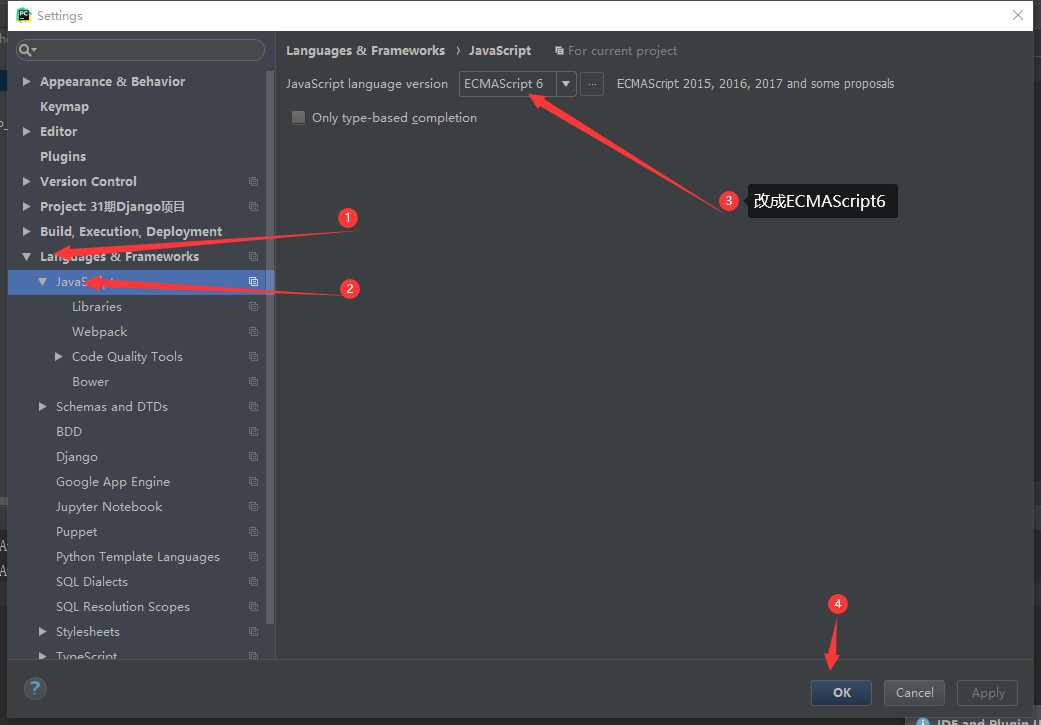This screenshot has width=1041, height=725.
Task: Expand the Editor section
Action: click(x=27, y=131)
